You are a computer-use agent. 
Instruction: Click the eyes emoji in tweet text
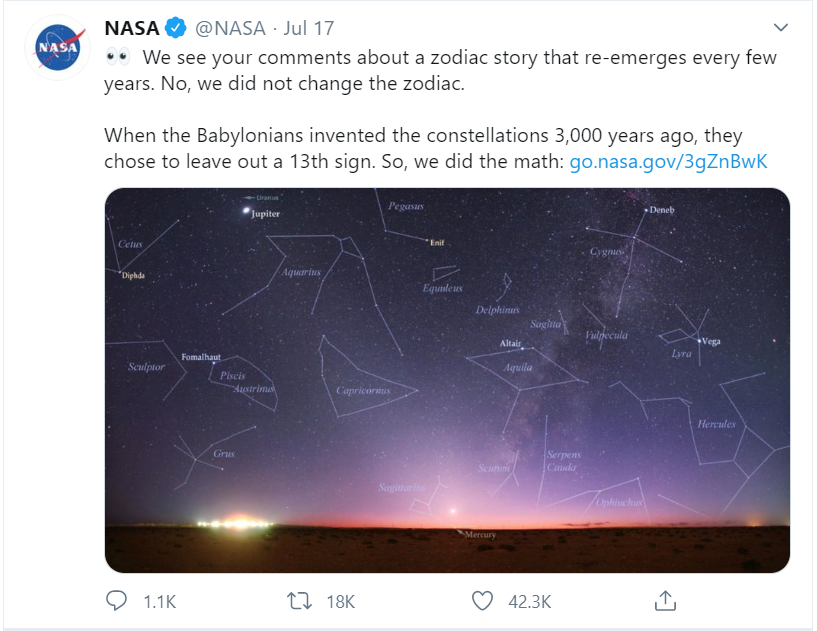(x=118, y=56)
